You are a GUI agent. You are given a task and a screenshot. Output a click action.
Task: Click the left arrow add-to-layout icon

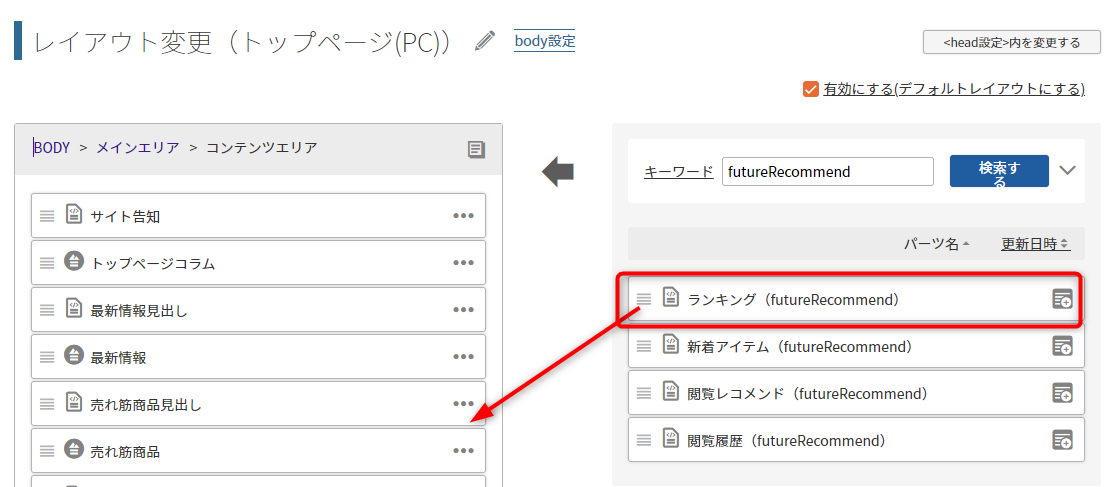(557, 172)
